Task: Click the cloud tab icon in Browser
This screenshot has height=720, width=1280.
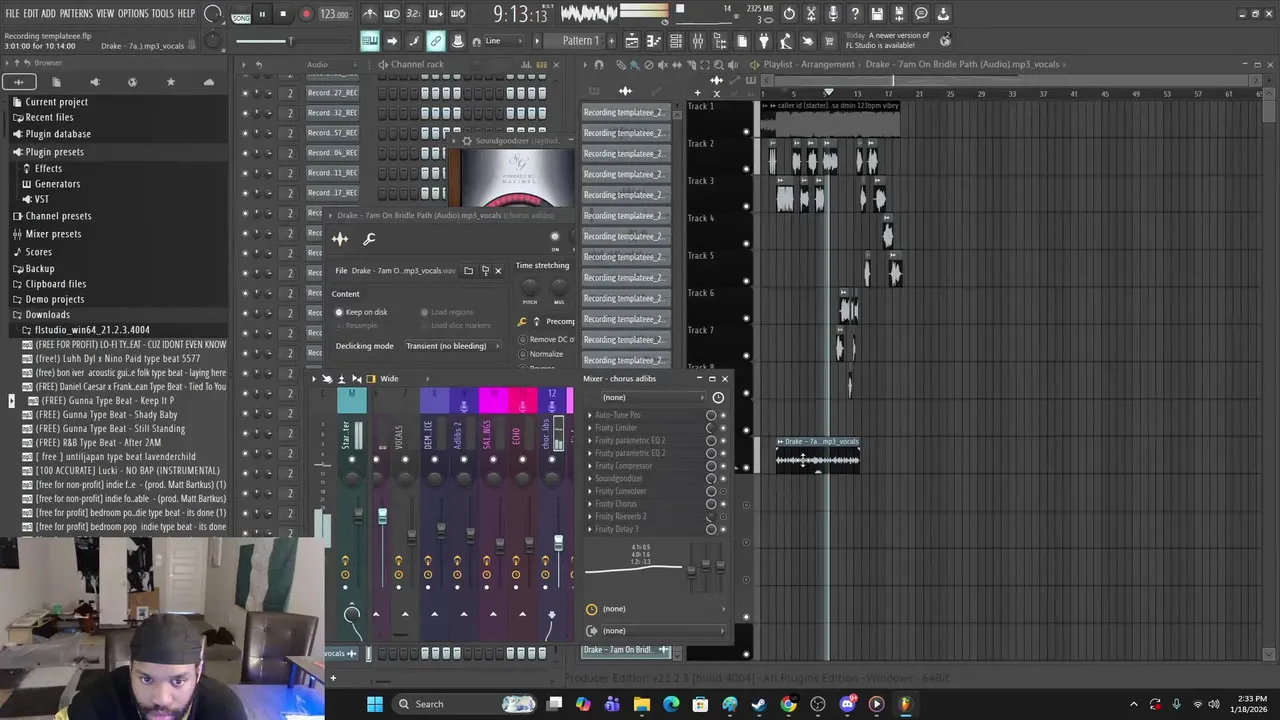Action: point(208,82)
